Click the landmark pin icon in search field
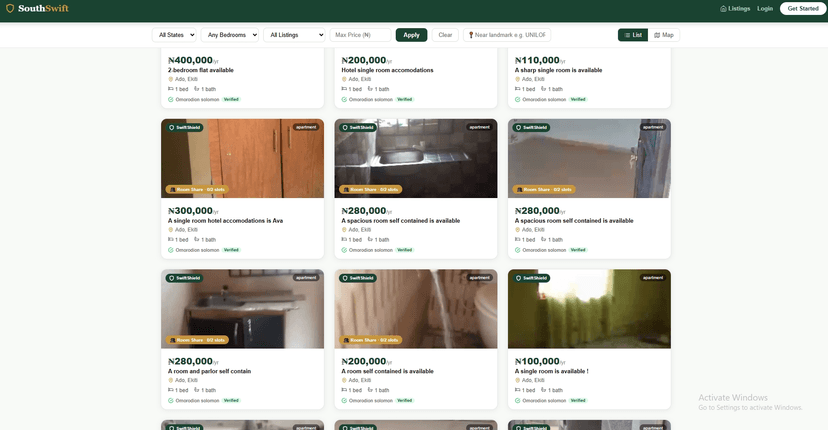Screen dimensions: 828x430 [471, 35]
